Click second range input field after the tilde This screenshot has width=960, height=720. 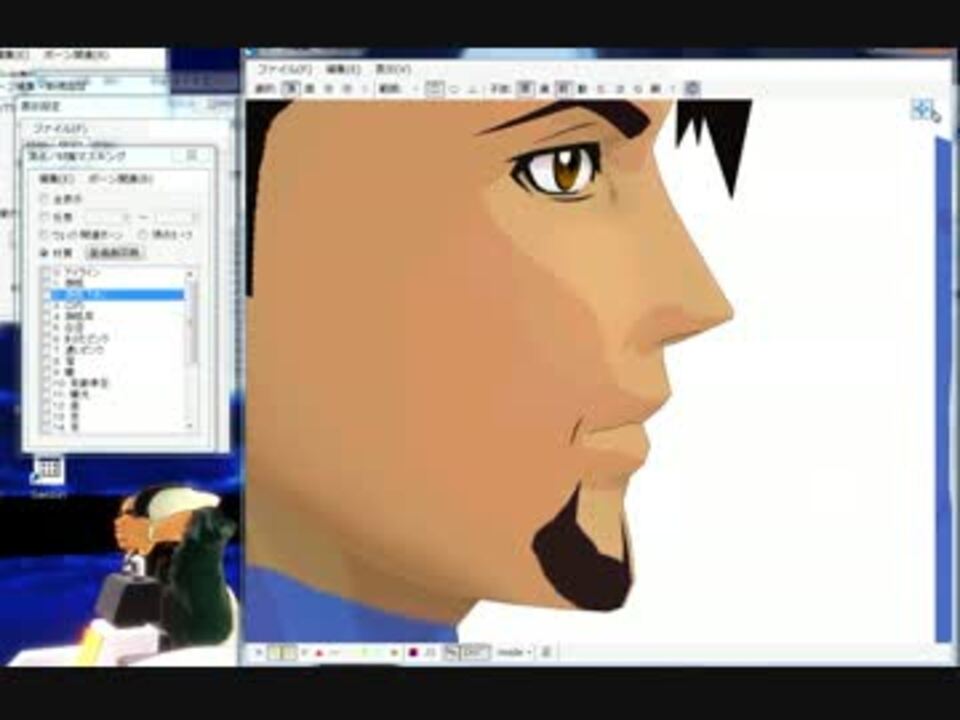point(176,217)
